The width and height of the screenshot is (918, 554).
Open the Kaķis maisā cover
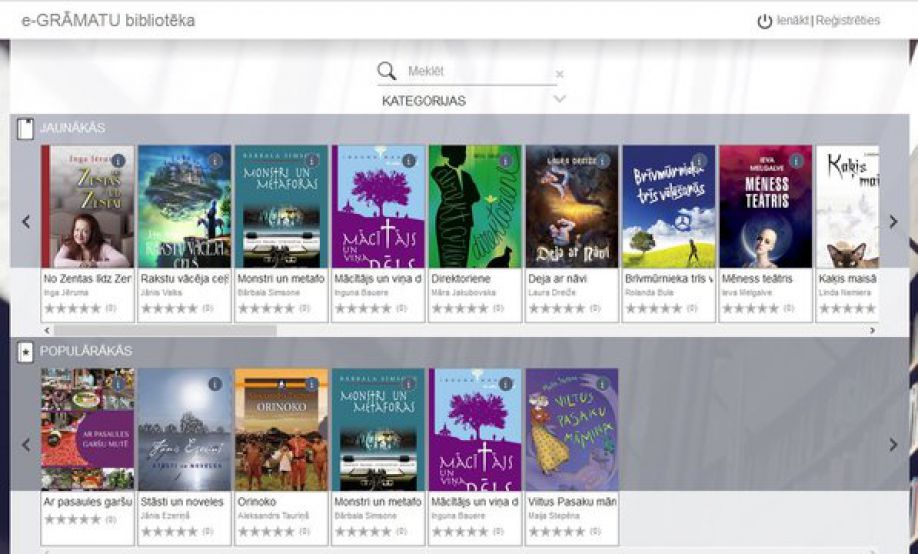tap(847, 207)
